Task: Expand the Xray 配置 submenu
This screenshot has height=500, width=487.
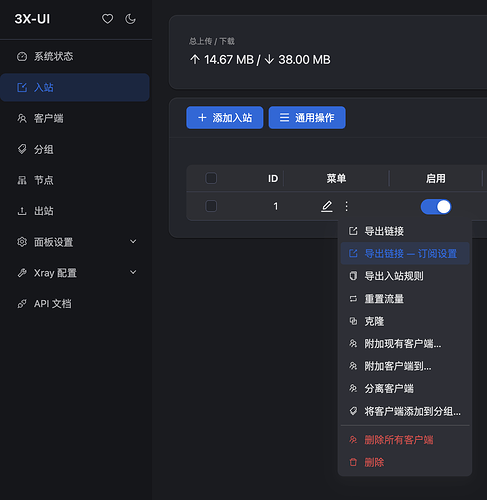Action: [75, 273]
